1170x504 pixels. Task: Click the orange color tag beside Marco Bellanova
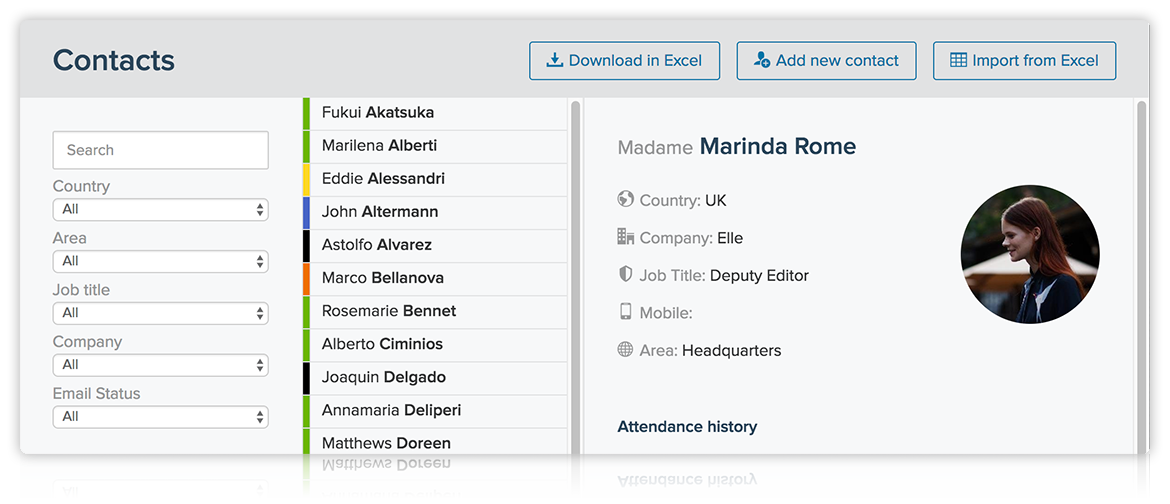pos(306,278)
